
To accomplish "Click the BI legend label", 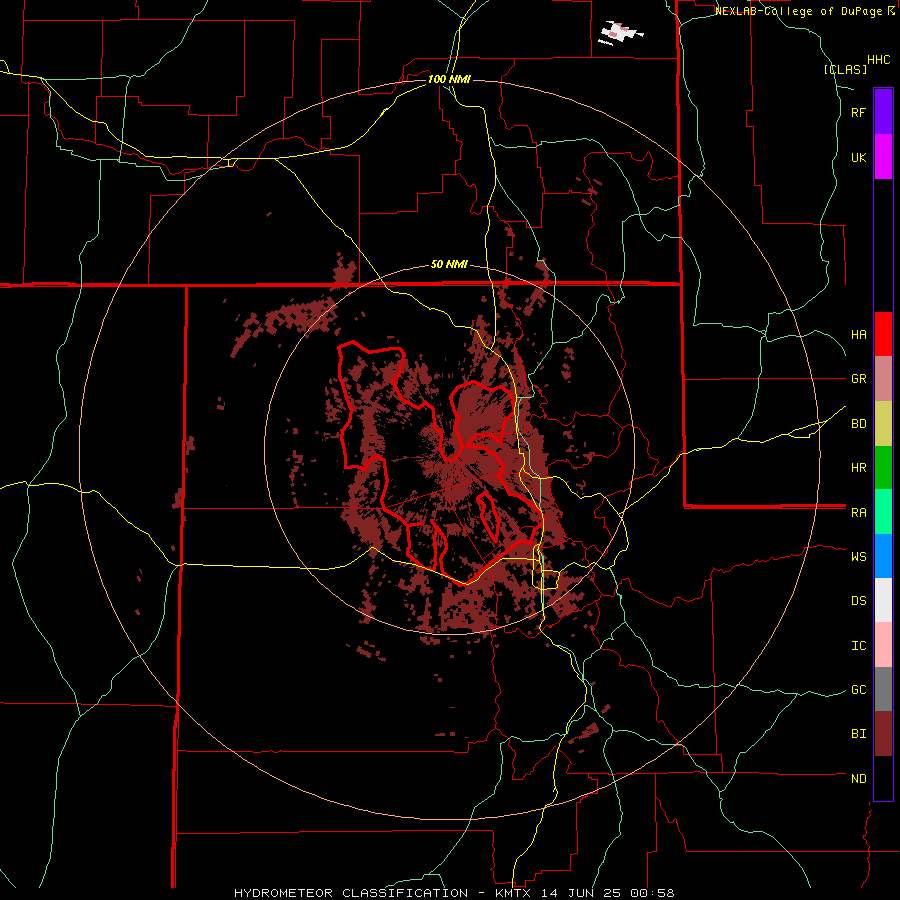I will pyautogui.click(x=858, y=734).
